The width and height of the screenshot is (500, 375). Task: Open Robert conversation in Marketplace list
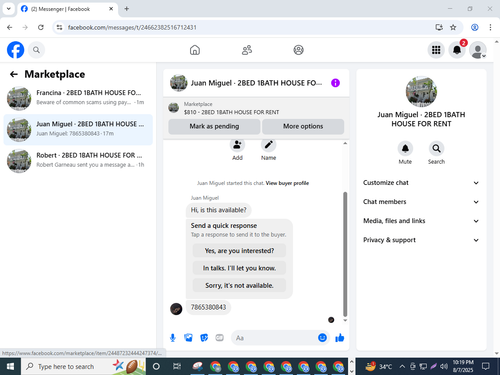coord(78,161)
